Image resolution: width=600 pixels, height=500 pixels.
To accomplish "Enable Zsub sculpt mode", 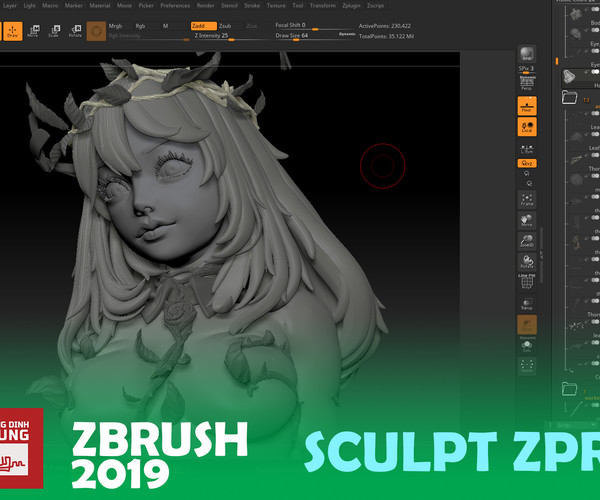I will tap(225, 26).
